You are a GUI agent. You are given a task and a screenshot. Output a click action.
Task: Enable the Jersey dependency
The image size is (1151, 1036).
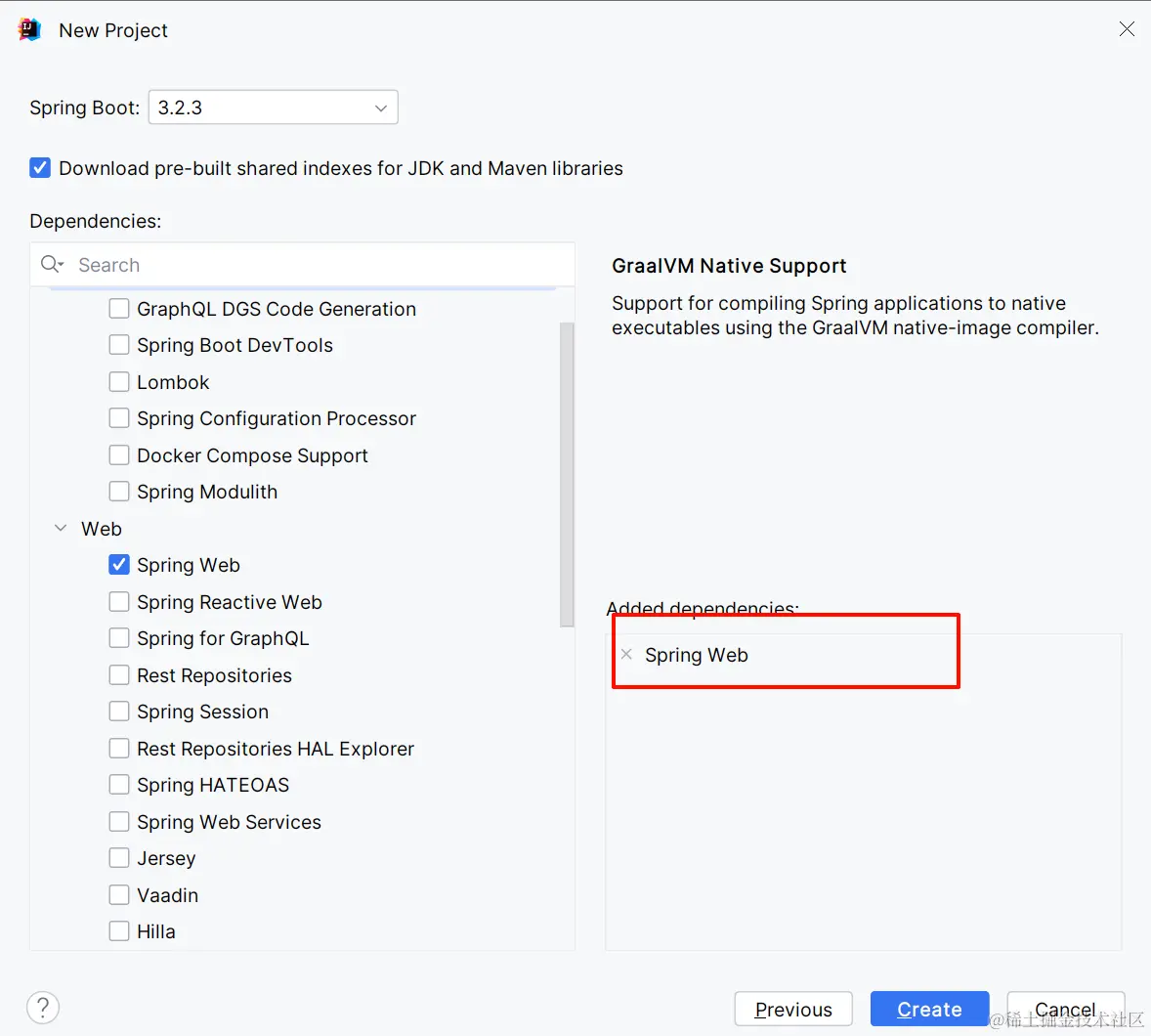pos(119,857)
